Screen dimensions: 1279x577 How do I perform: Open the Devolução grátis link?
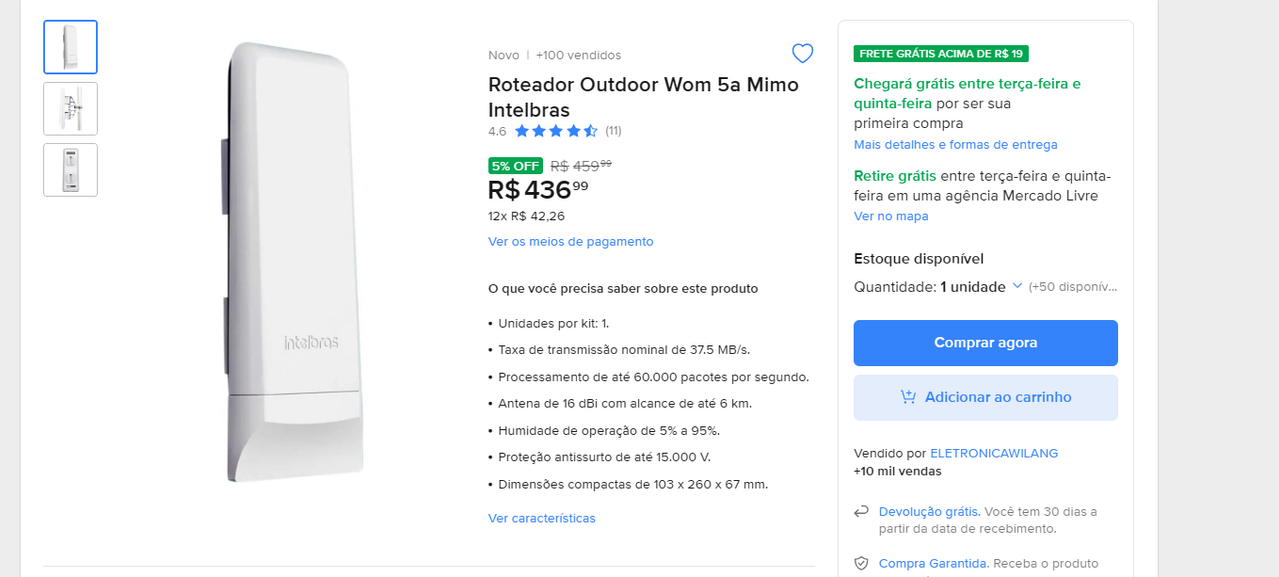(x=929, y=511)
